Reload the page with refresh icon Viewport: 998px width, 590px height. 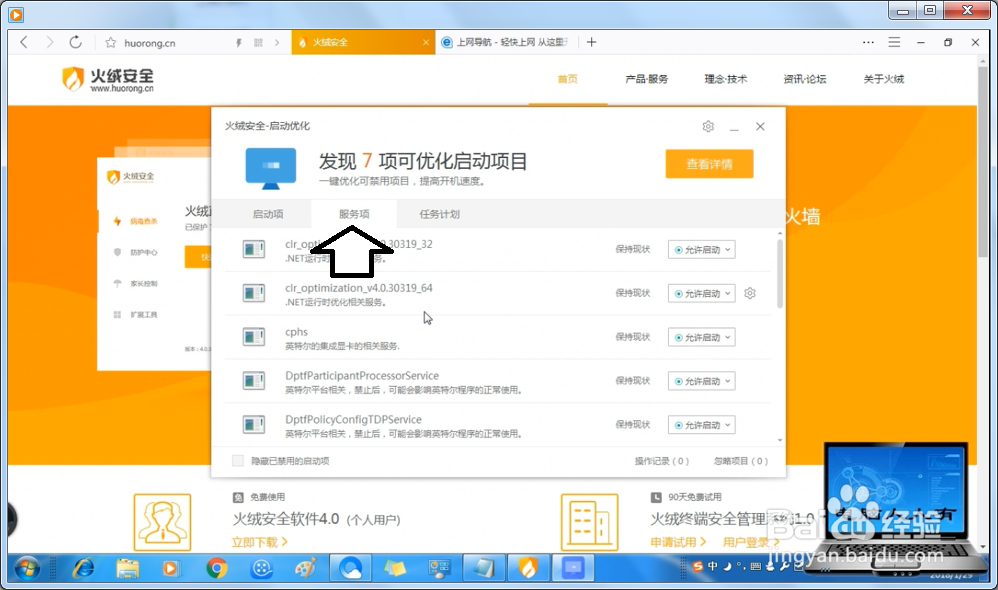[x=75, y=42]
